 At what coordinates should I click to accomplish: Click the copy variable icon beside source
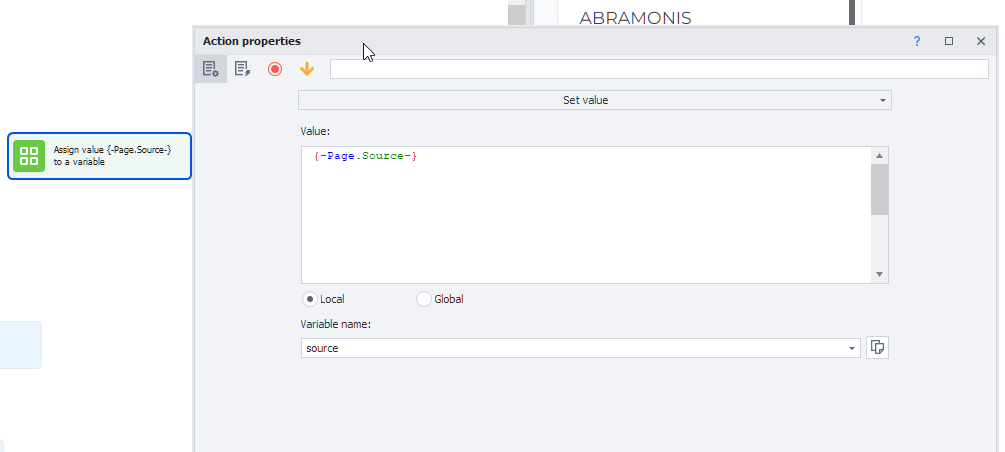pos(877,347)
